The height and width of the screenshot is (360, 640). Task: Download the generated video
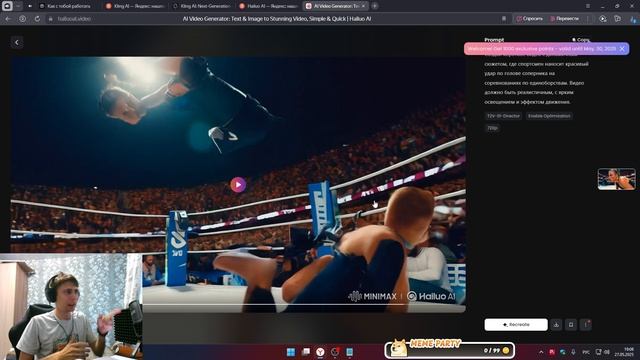(x=556, y=324)
